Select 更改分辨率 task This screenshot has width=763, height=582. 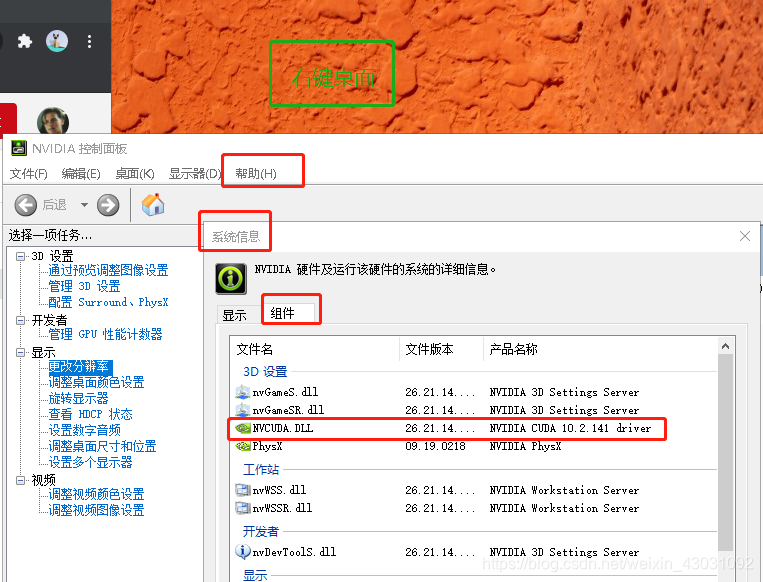[x=80, y=366]
